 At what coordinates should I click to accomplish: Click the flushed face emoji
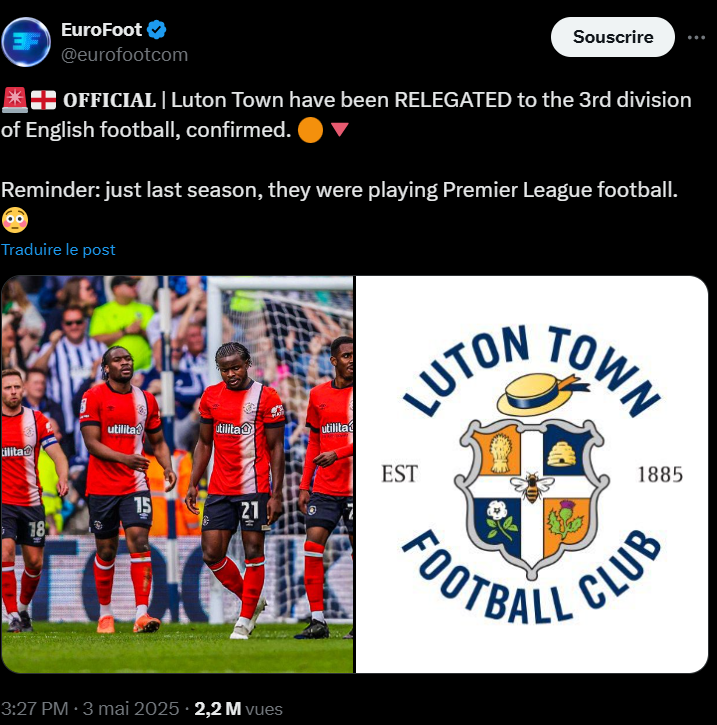(x=15, y=220)
